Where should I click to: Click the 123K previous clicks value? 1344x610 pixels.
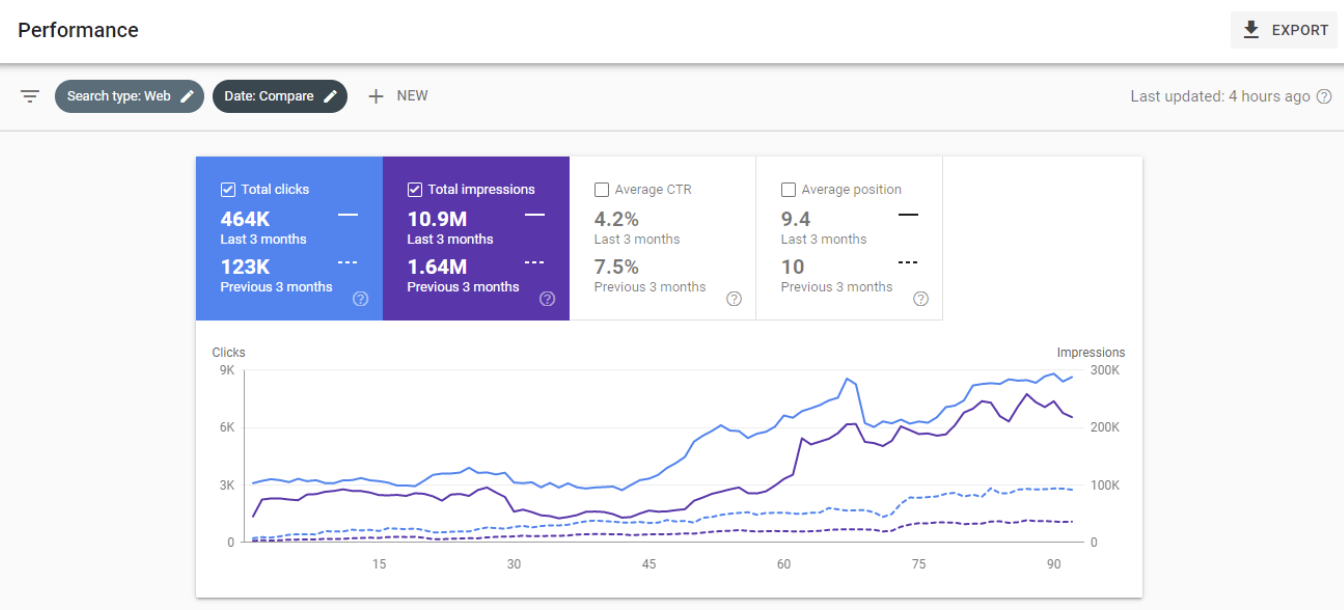pyautogui.click(x=245, y=267)
